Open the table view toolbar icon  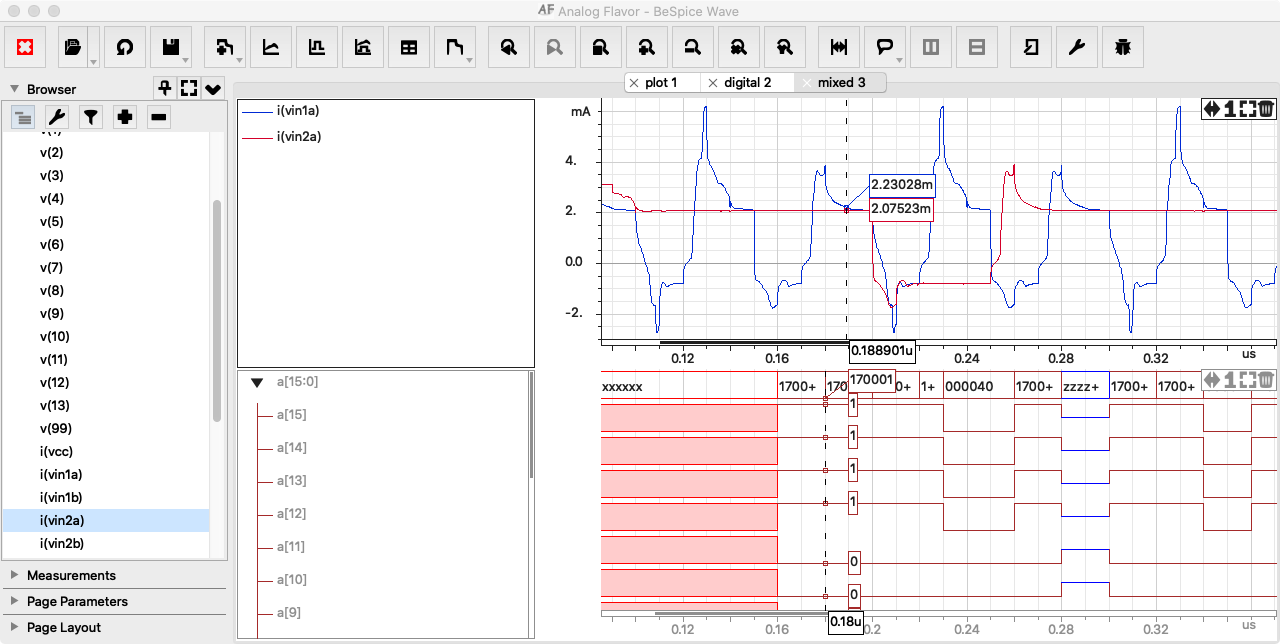pos(409,47)
